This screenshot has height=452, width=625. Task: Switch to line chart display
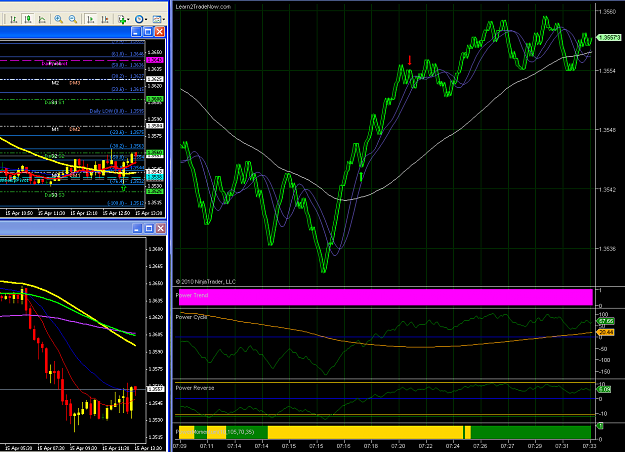pyautogui.click(x=42, y=19)
